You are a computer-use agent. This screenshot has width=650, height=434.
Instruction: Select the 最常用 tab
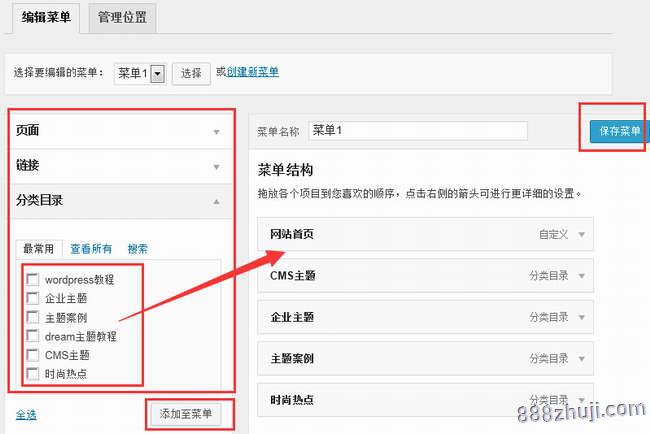pos(39,249)
